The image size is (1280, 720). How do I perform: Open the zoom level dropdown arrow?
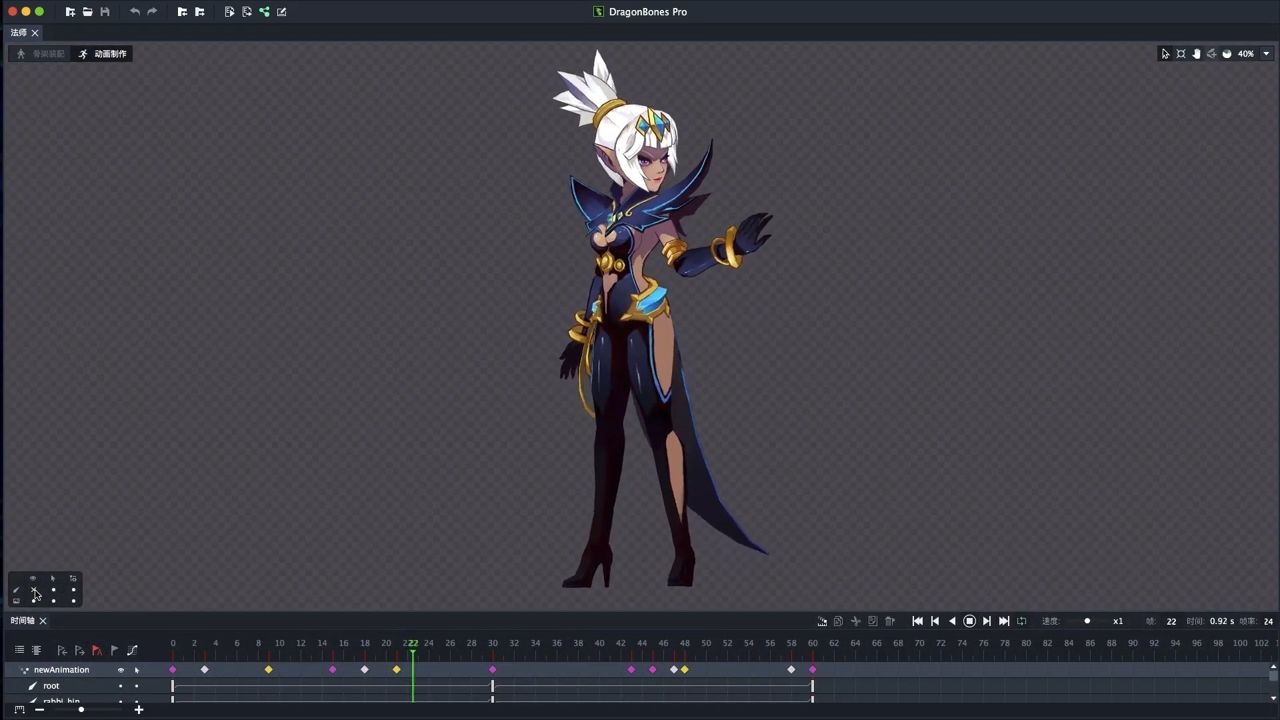pyautogui.click(x=1266, y=54)
